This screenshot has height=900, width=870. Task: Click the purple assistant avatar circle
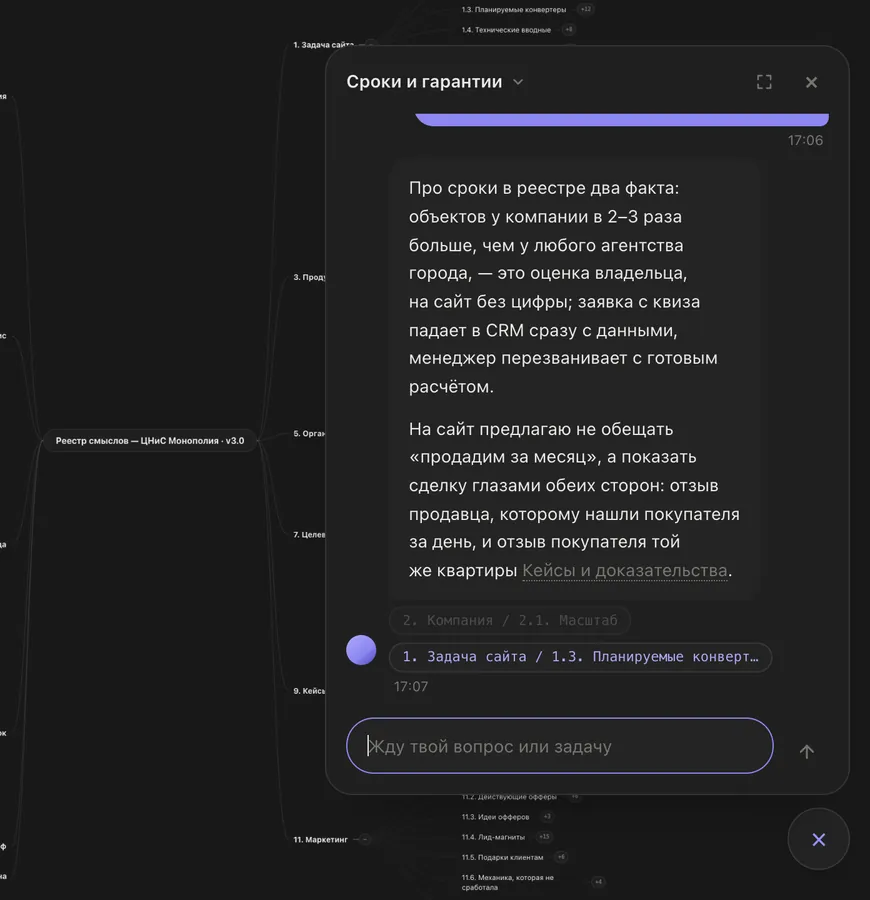[361, 650]
